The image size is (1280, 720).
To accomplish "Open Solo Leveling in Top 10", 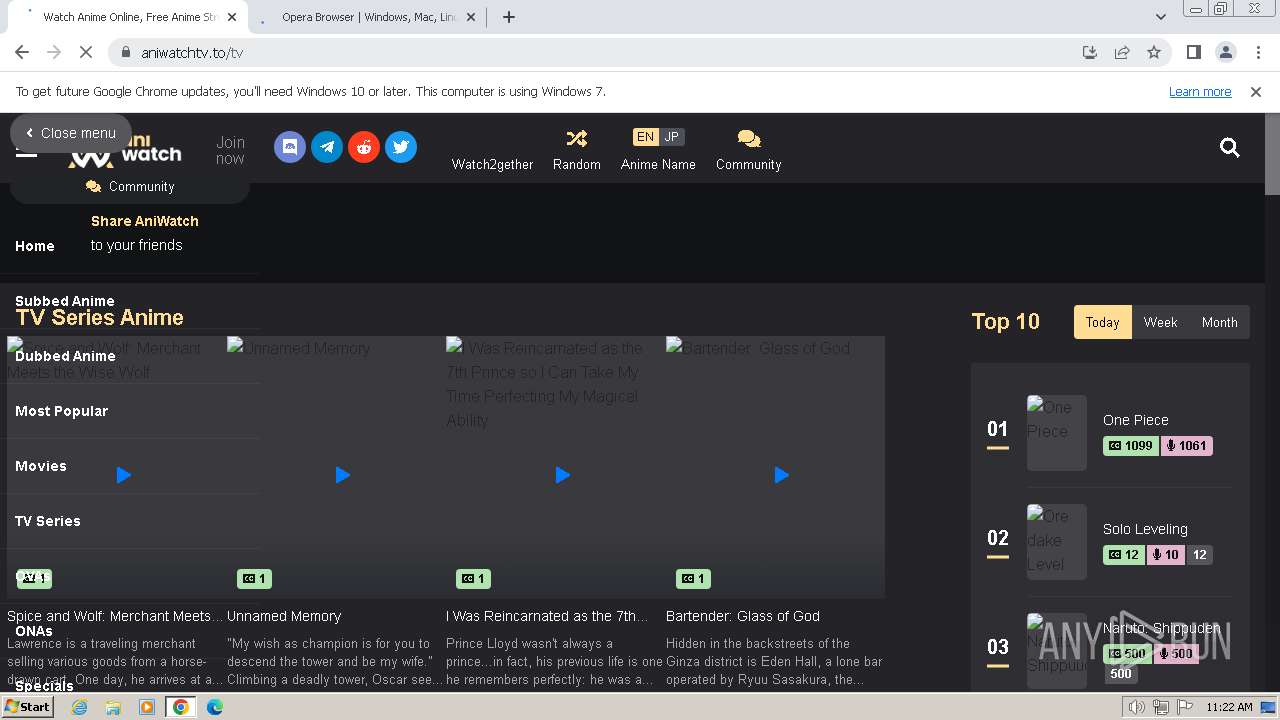I will (x=1145, y=529).
